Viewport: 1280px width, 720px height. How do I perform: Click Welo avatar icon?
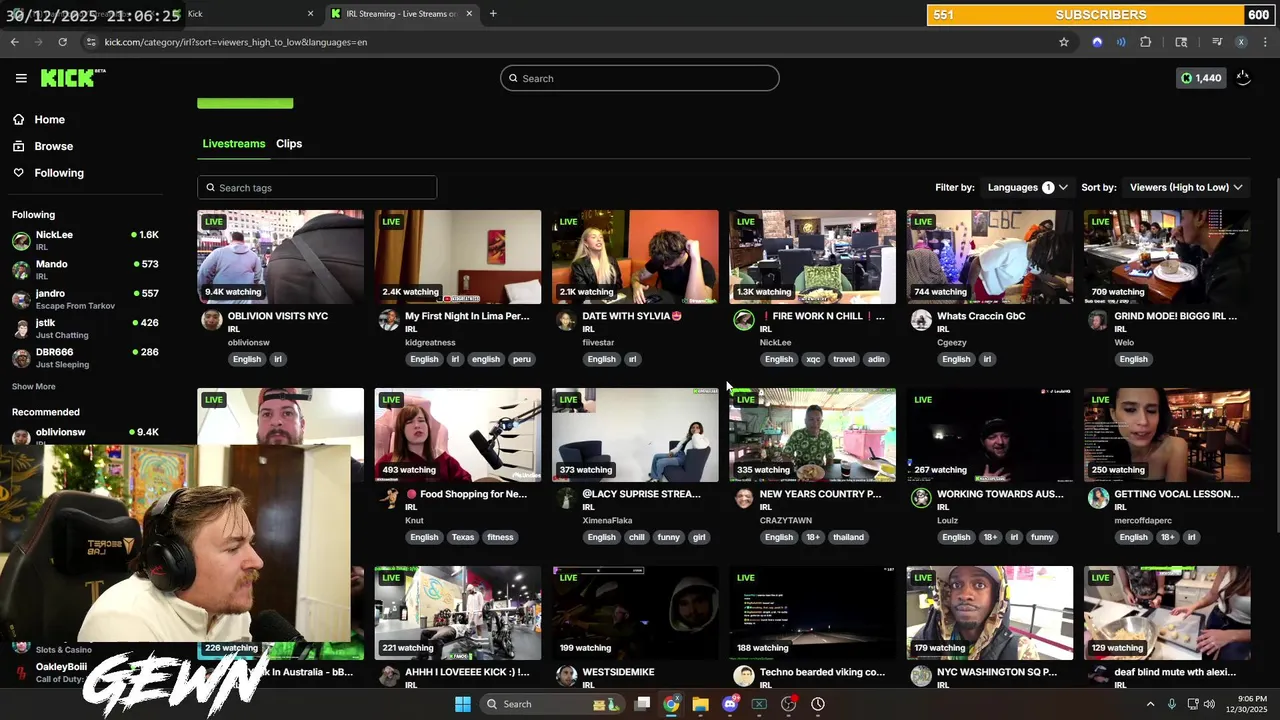click(x=1098, y=320)
